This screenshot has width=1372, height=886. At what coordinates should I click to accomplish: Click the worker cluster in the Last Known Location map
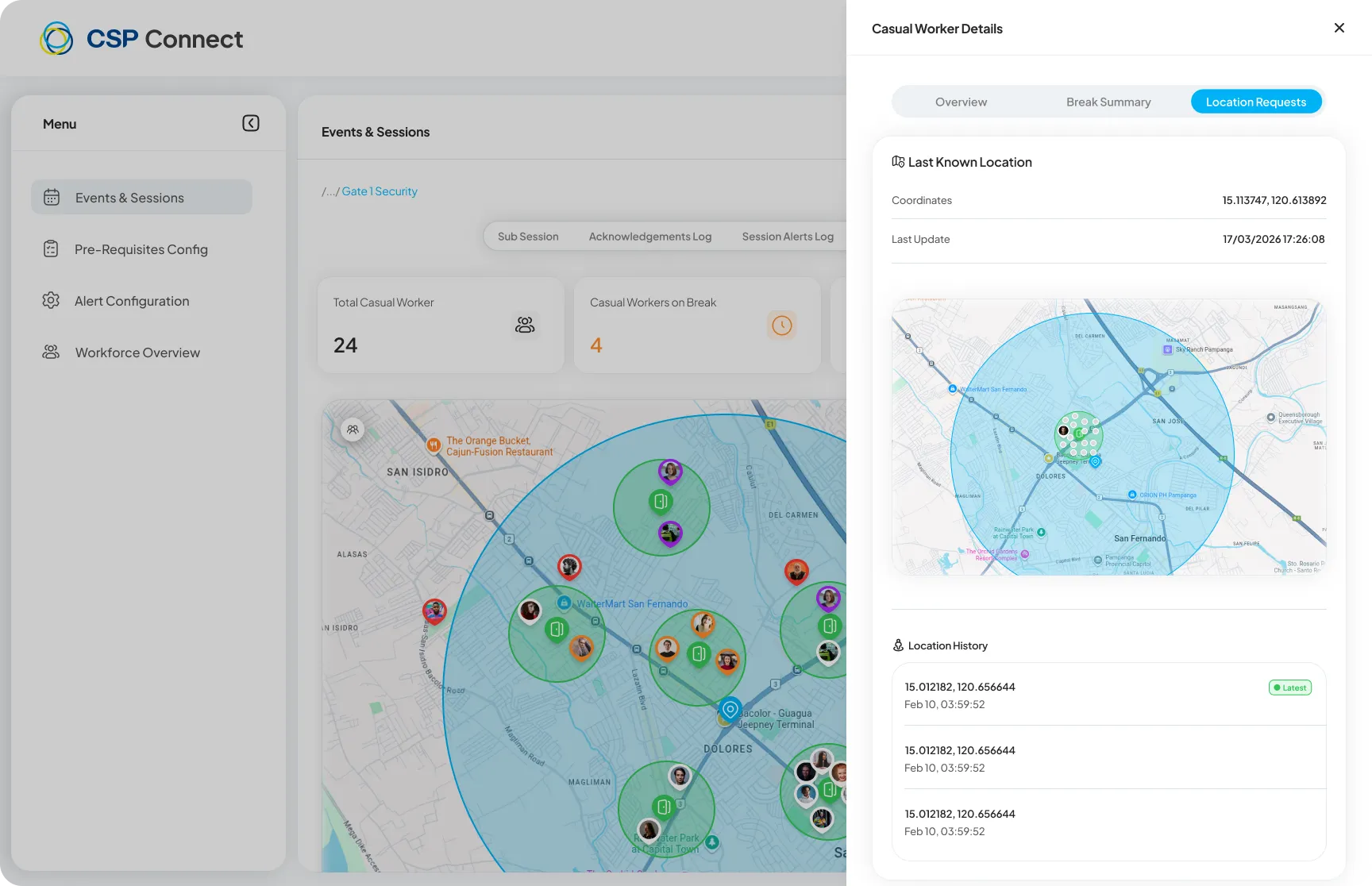click(x=1078, y=433)
